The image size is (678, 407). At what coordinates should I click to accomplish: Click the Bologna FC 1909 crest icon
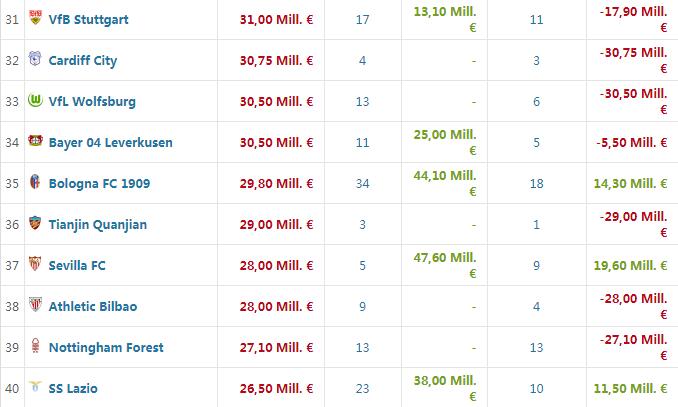(35, 182)
